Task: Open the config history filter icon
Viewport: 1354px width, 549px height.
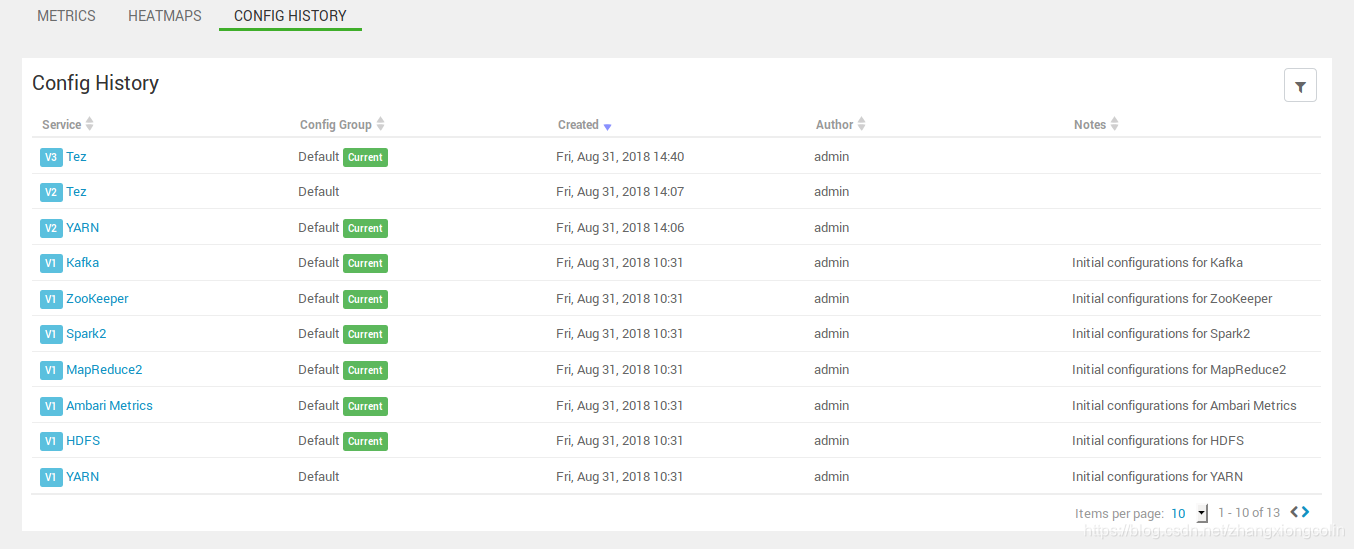Action: tap(1300, 86)
